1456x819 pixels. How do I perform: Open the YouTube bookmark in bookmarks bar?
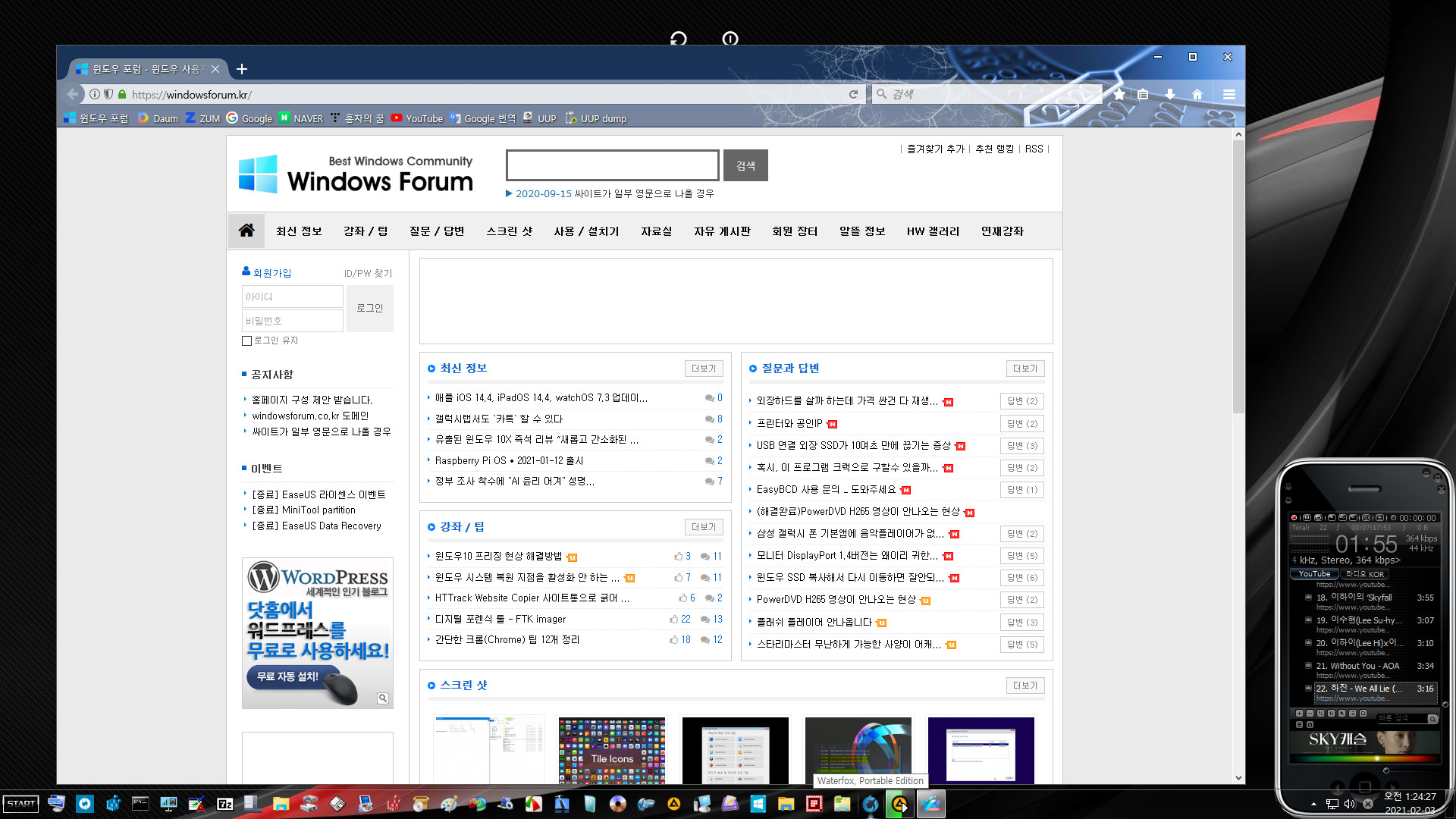pyautogui.click(x=417, y=118)
